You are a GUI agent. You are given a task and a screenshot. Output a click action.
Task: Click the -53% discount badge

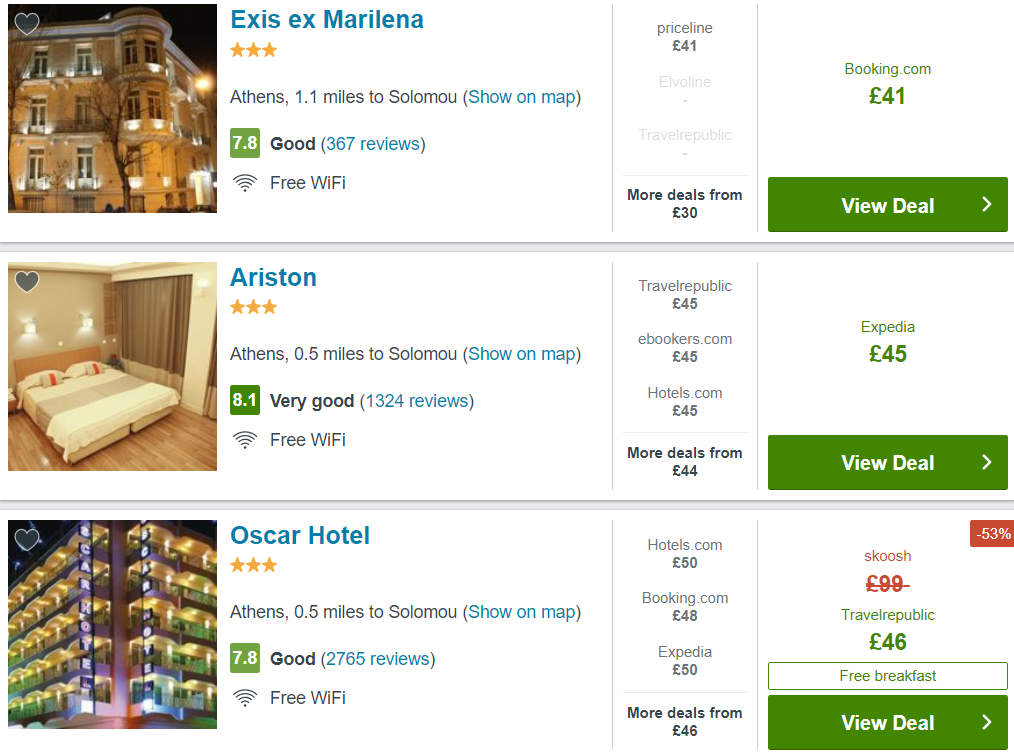992,534
